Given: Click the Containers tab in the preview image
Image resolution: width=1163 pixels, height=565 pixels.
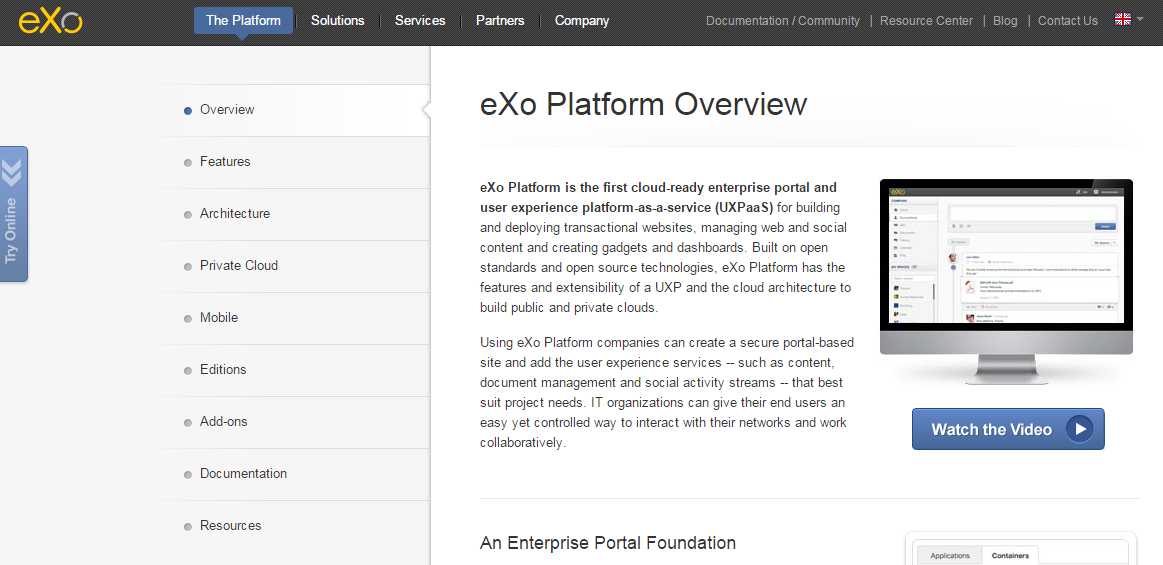Looking at the screenshot, I should tap(1009, 555).
